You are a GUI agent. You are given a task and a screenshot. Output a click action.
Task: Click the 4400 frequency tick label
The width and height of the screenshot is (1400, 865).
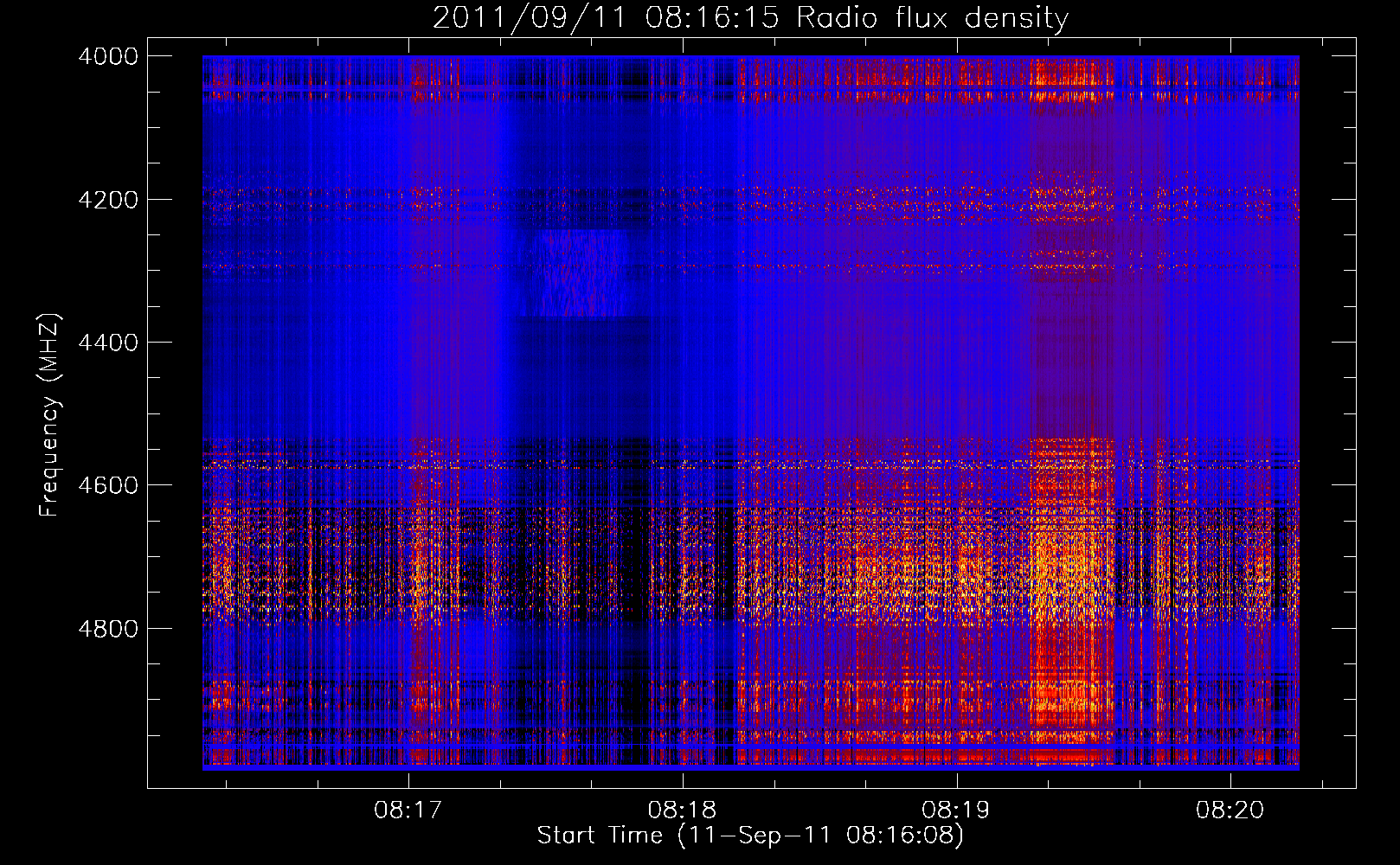tap(108, 343)
